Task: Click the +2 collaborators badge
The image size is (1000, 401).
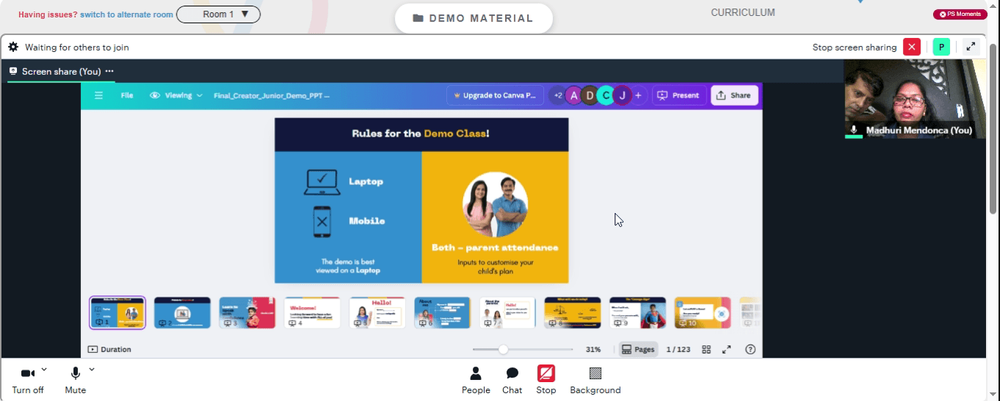Action: pyautogui.click(x=557, y=96)
